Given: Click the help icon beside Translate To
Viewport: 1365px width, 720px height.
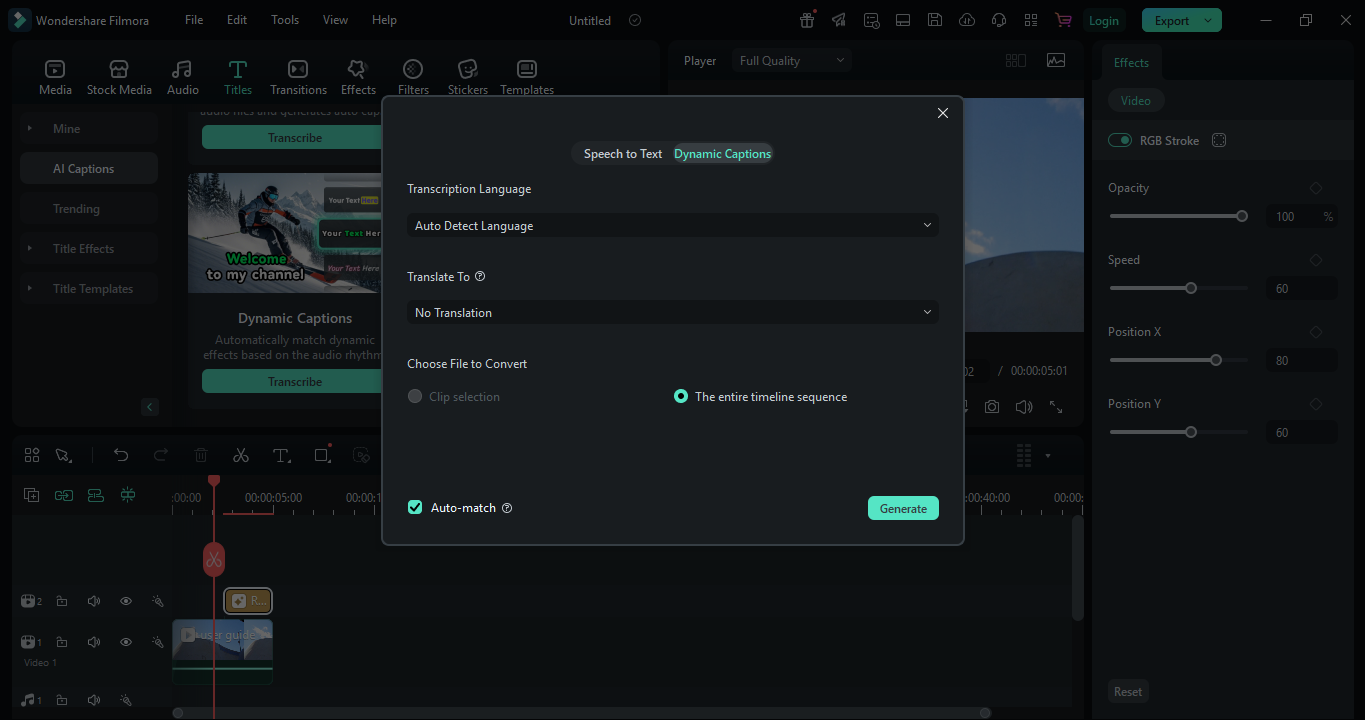Looking at the screenshot, I should coord(480,277).
